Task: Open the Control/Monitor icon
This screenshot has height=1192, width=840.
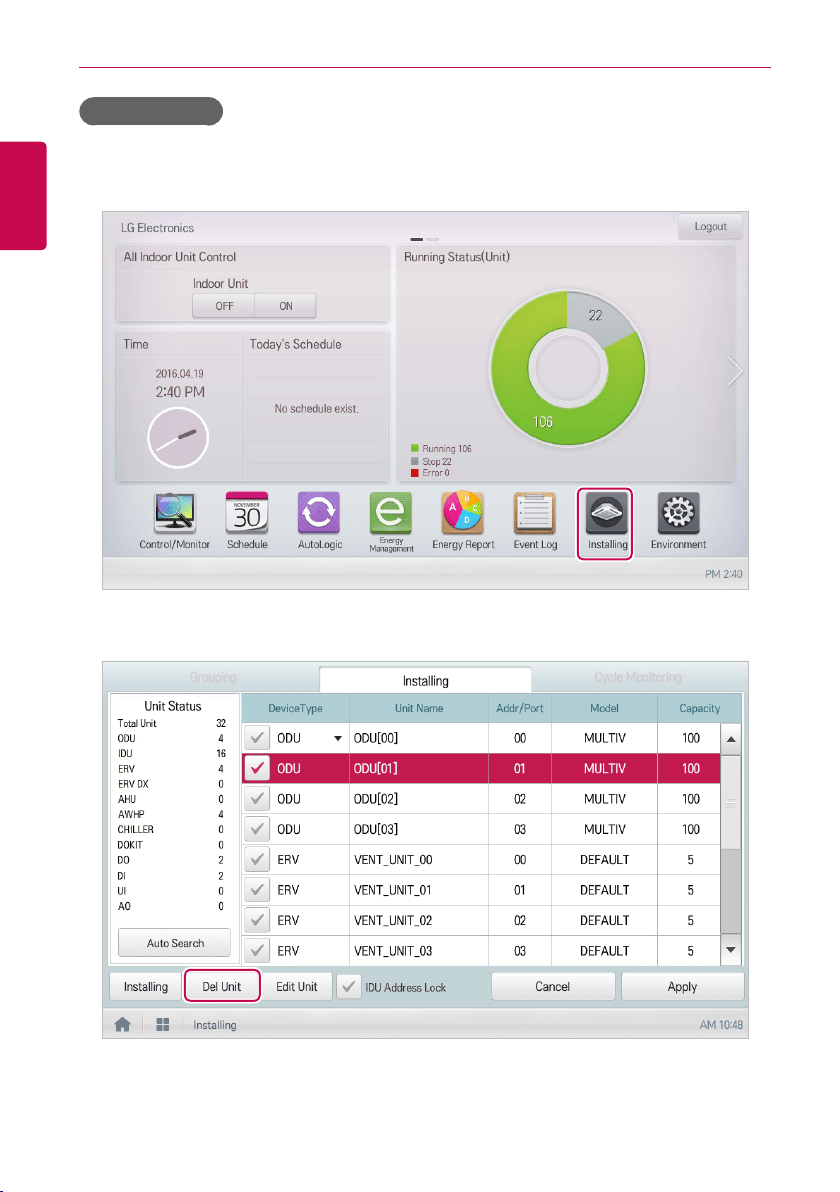Action: (175, 514)
